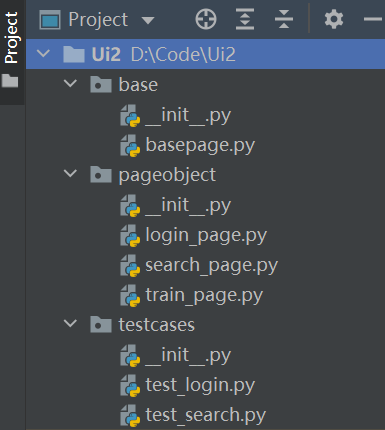Collapse the pageobject folder chevron
Image resolution: width=385 pixels, height=430 pixels.
70,173
